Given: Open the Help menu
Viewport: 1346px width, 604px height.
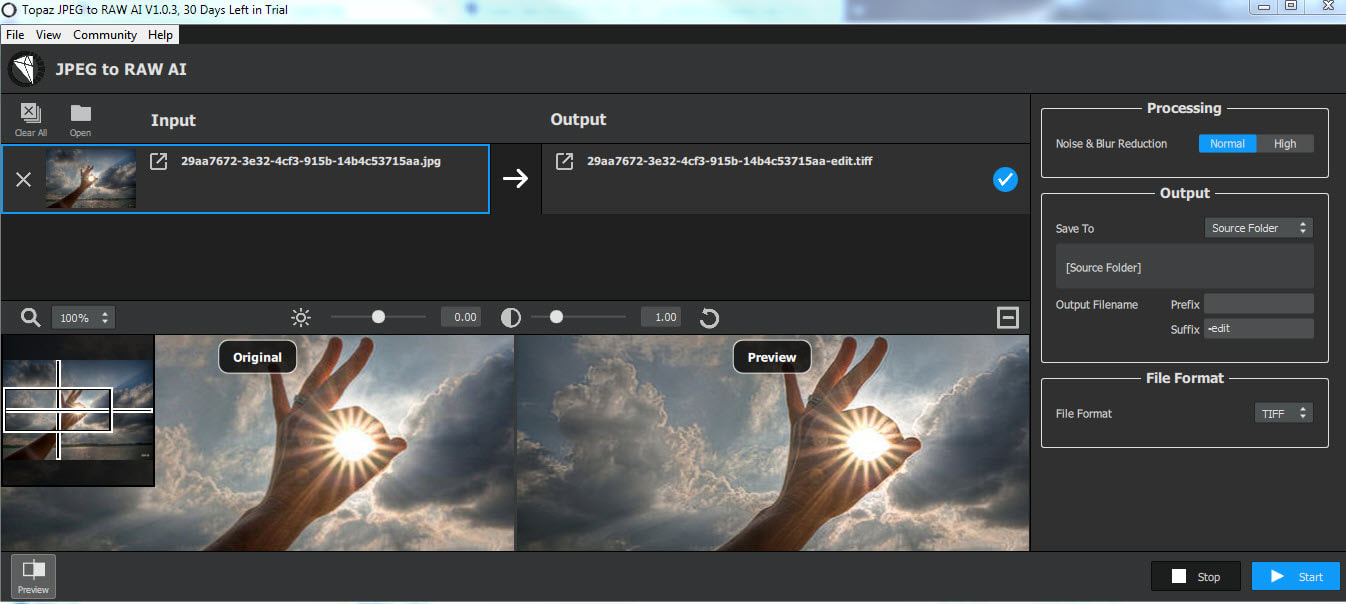Looking at the screenshot, I should 161,34.
